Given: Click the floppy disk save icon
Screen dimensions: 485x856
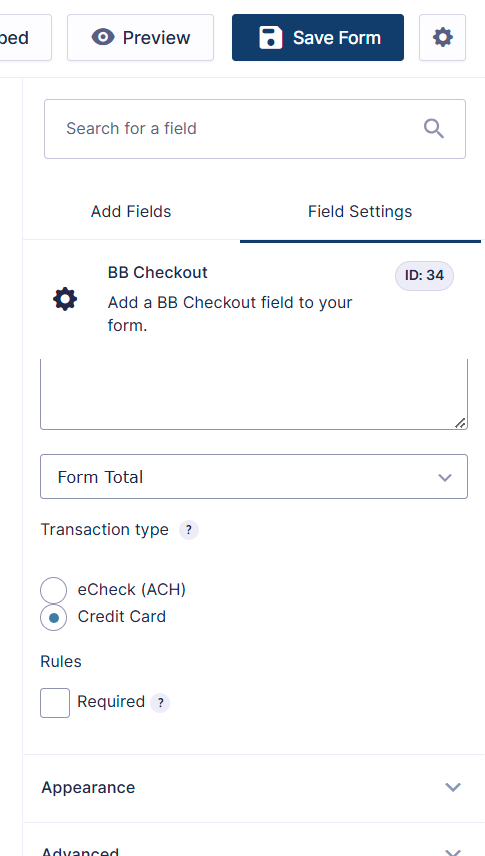Looking at the screenshot, I should (x=270, y=38).
